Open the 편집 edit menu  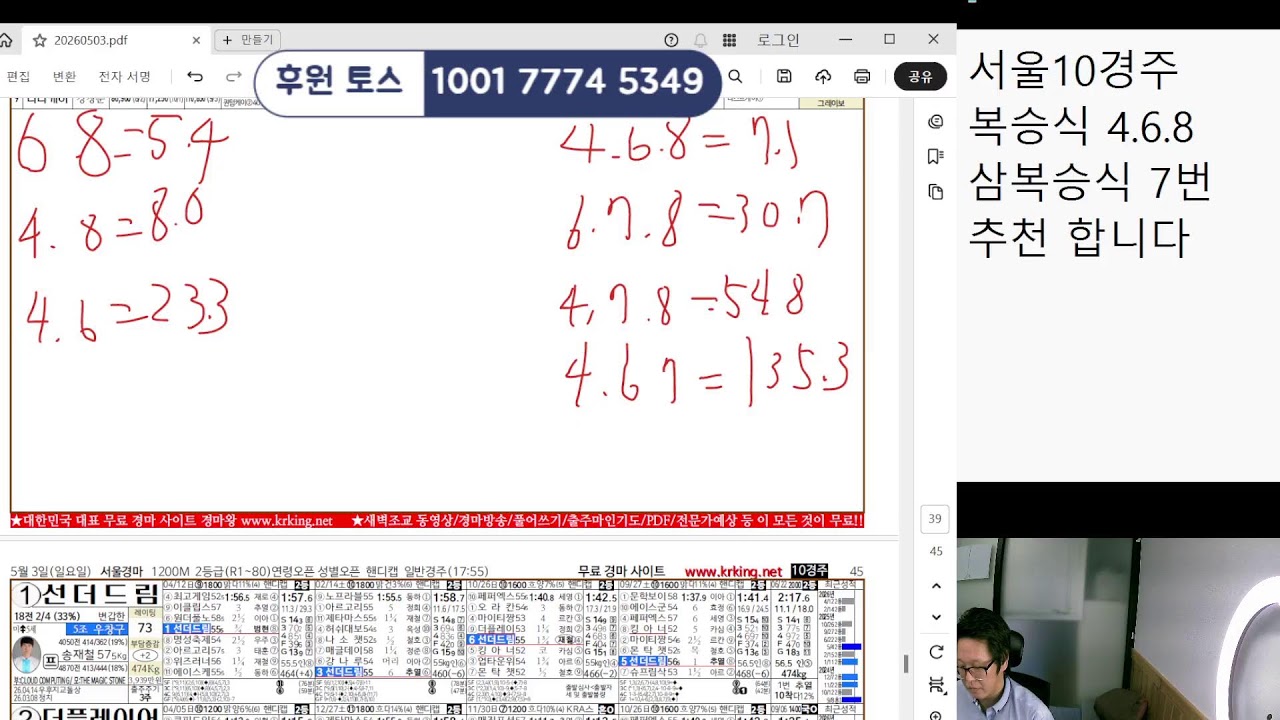coord(18,77)
